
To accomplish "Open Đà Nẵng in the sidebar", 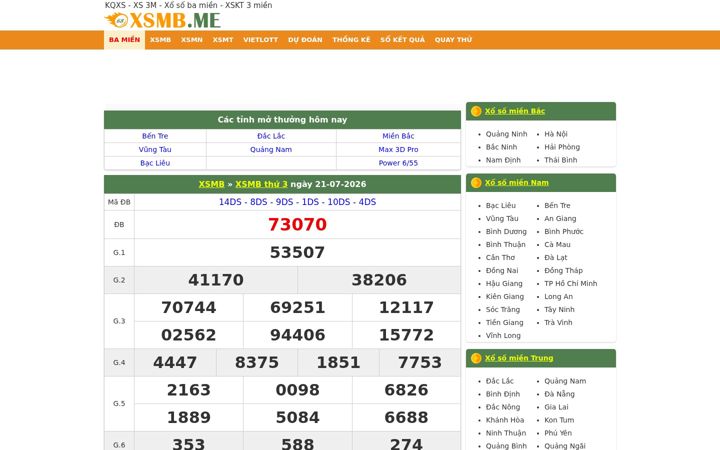I will point(559,394).
